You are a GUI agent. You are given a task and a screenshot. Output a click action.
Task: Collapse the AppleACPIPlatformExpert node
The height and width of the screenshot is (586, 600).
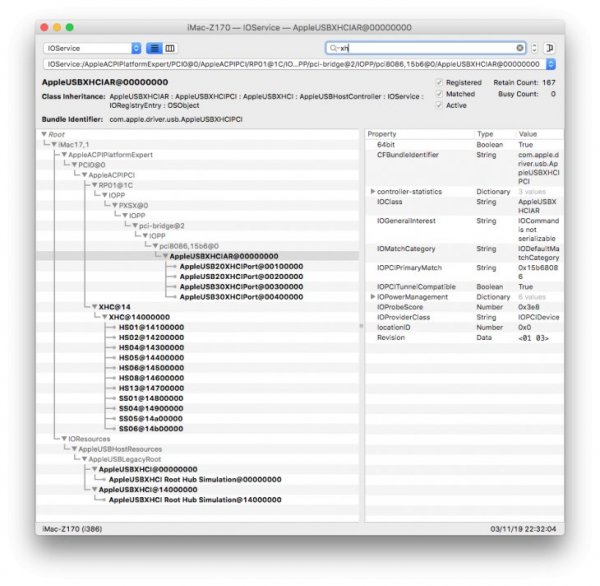(x=64, y=155)
